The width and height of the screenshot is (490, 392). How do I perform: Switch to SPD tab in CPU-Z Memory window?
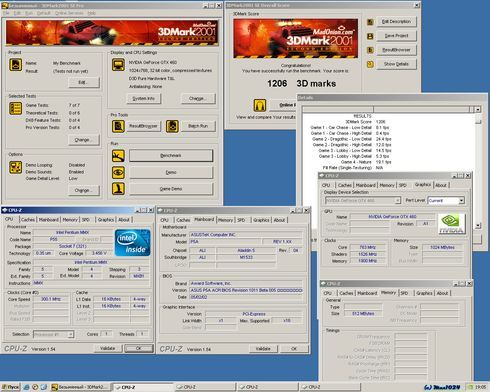click(404, 293)
